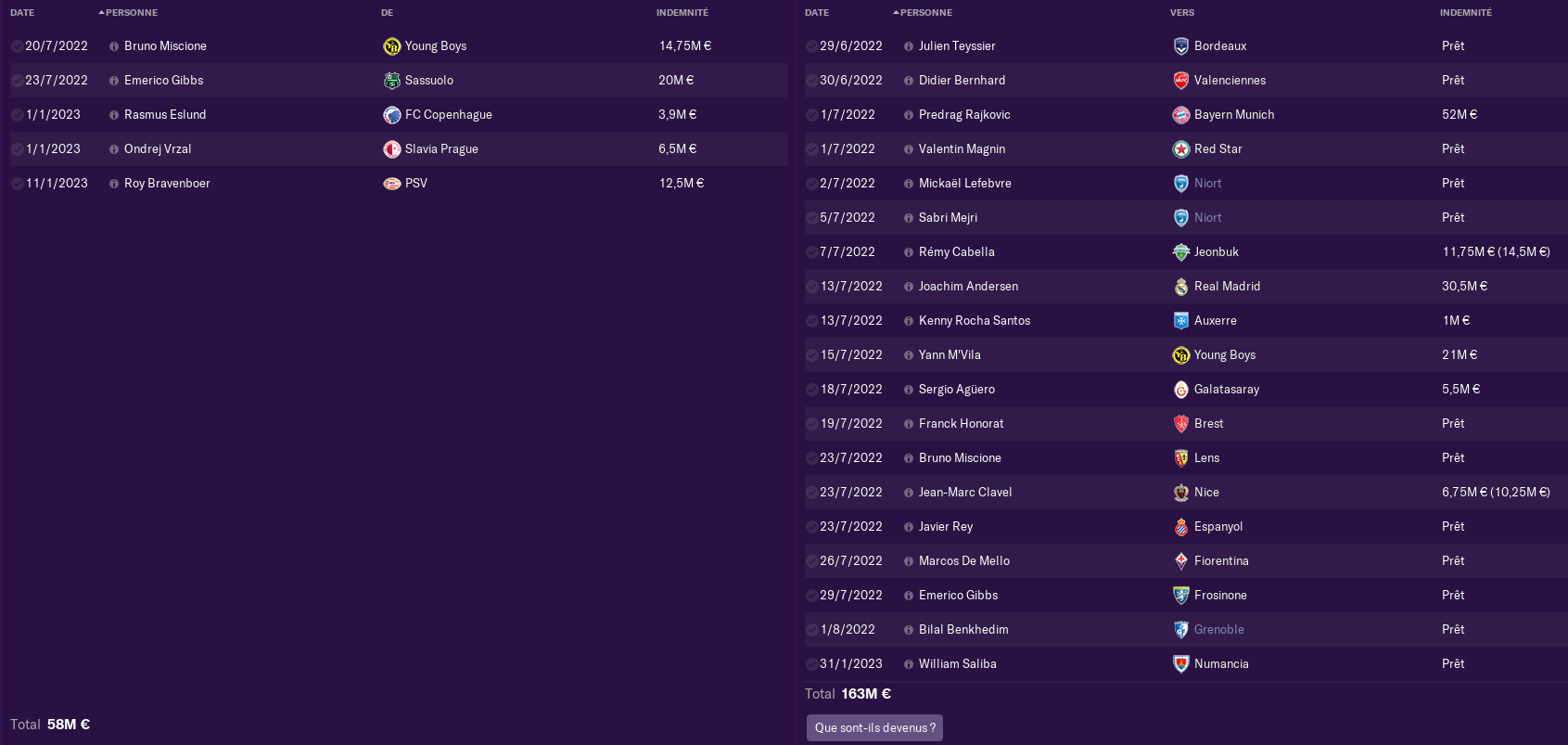The width and height of the screenshot is (1568, 745).
Task: Click the Galatasaray club badge
Action: click(x=1181, y=390)
